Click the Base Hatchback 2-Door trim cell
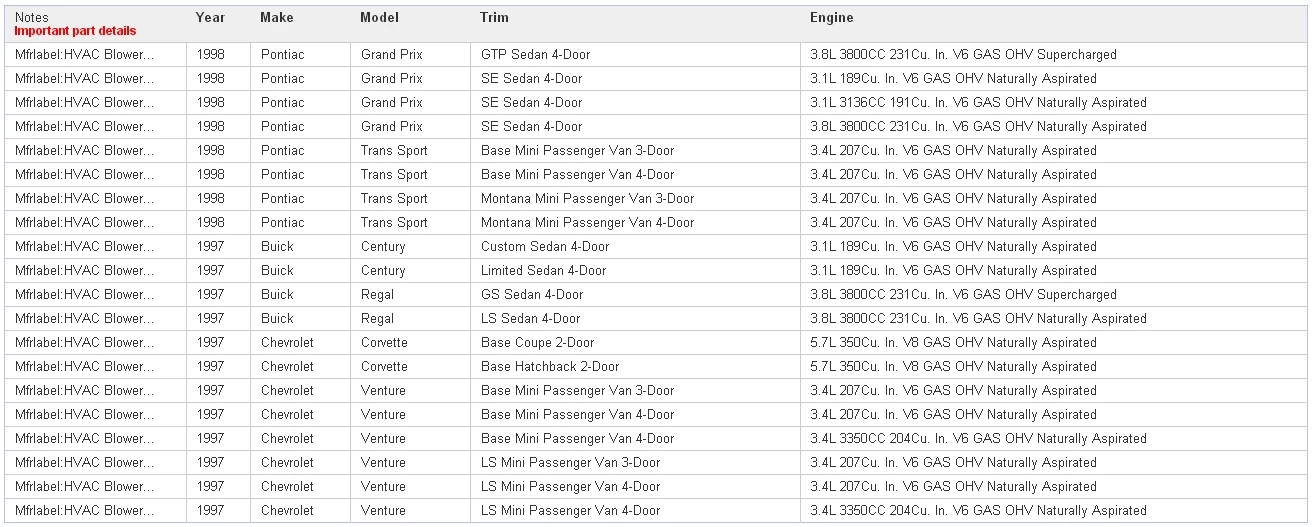Screen dimensions: 1312x527 (550, 367)
